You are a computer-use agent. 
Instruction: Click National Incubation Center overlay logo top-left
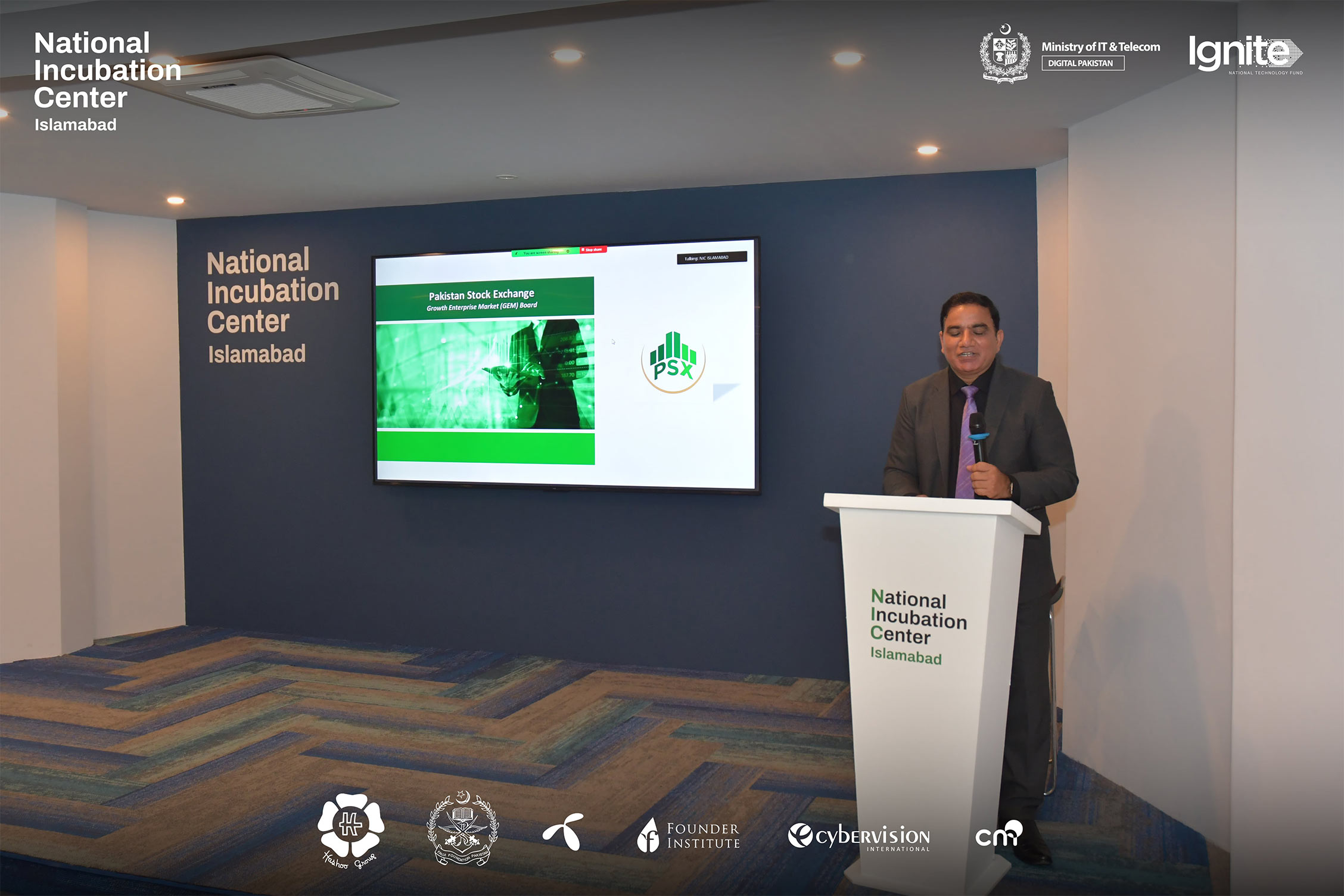pos(107,81)
